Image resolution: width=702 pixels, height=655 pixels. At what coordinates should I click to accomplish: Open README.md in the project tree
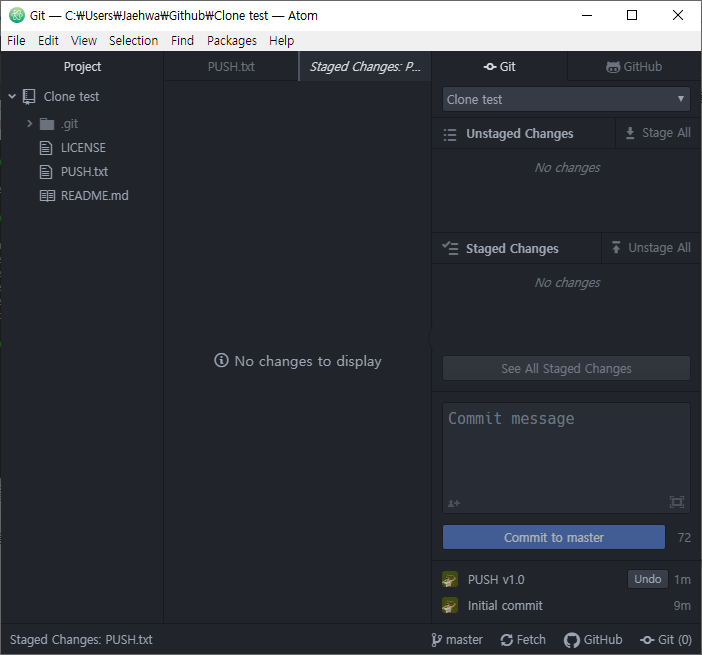(x=94, y=196)
